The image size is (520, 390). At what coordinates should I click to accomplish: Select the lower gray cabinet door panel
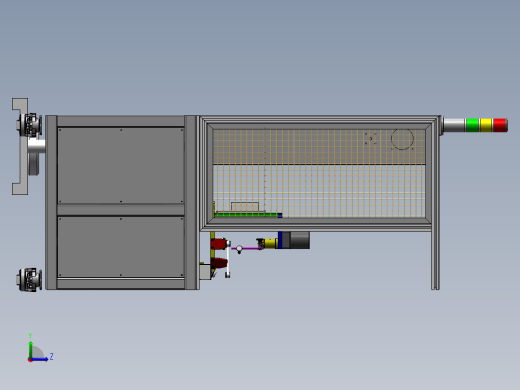[x=121, y=247]
